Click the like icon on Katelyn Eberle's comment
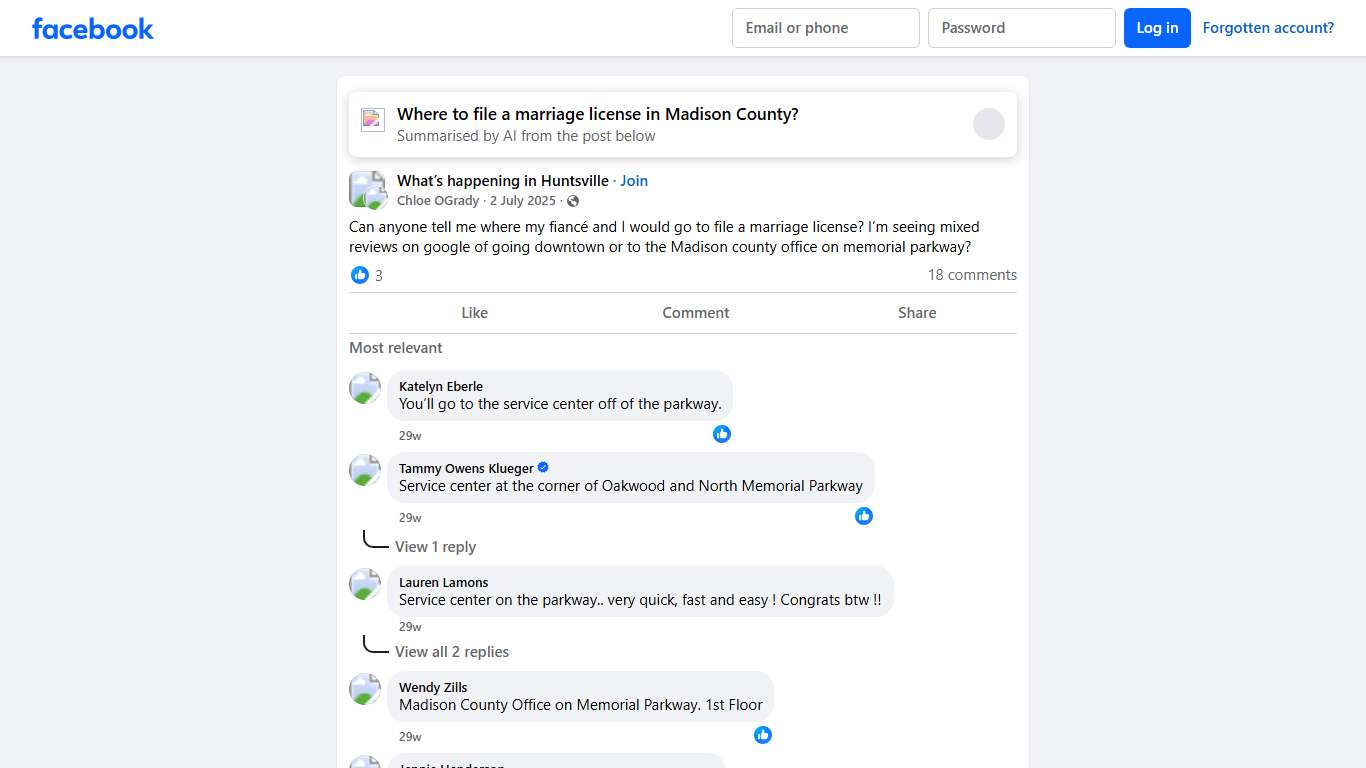 click(x=722, y=434)
